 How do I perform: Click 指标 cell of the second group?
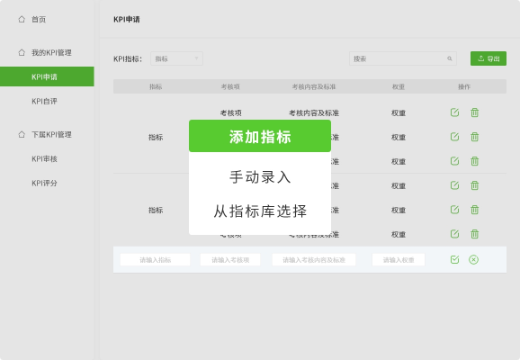[x=156, y=210]
